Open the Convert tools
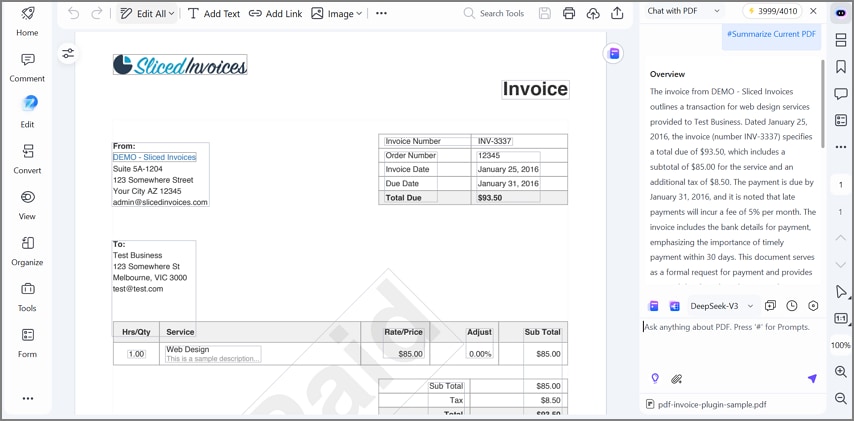This screenshot has height=421, width=854. (27, 159)
